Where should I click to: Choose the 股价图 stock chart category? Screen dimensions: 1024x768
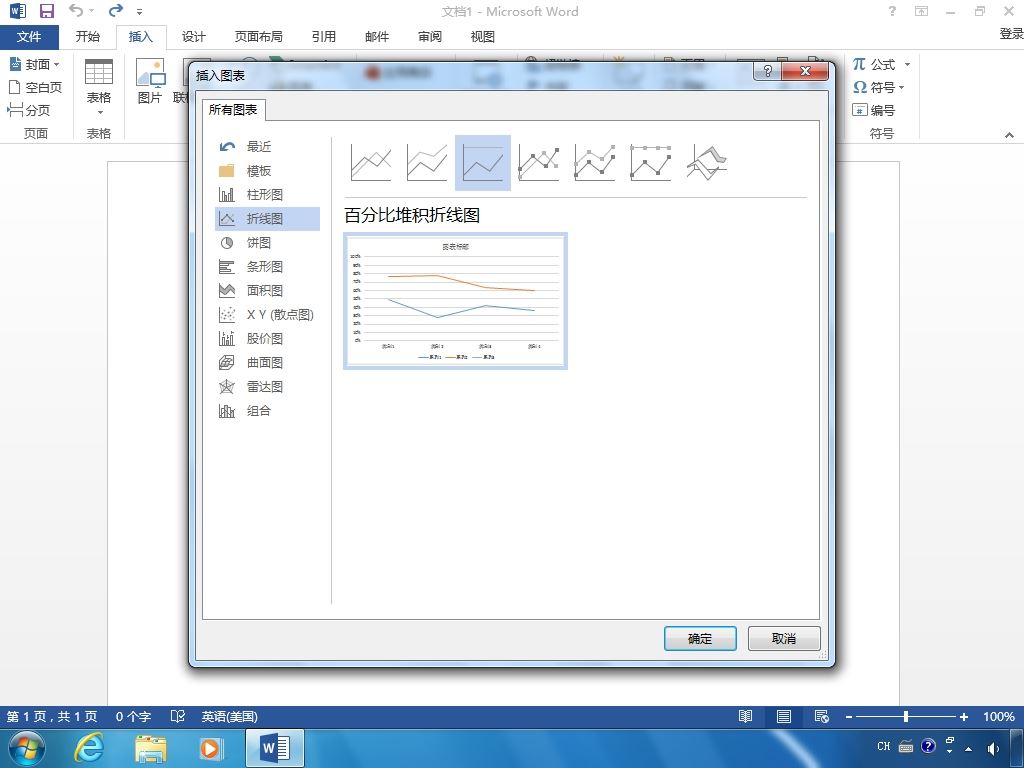click(267, 338)
